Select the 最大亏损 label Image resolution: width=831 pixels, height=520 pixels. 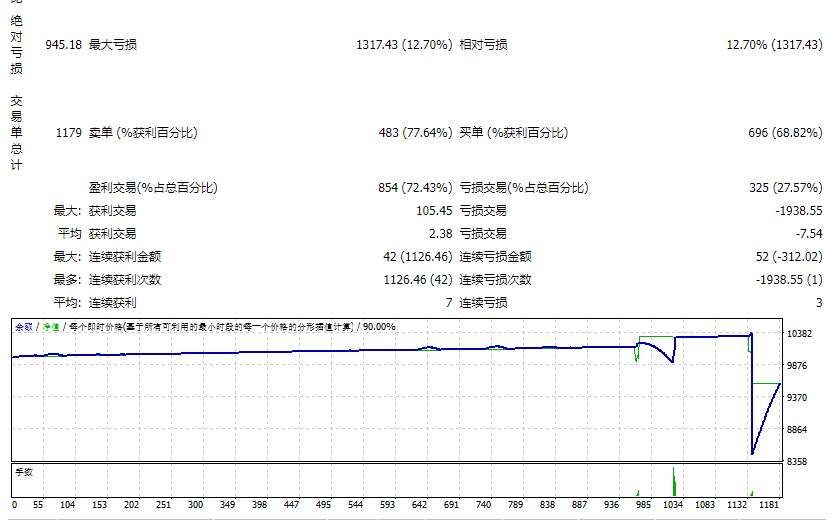[113, 45]
